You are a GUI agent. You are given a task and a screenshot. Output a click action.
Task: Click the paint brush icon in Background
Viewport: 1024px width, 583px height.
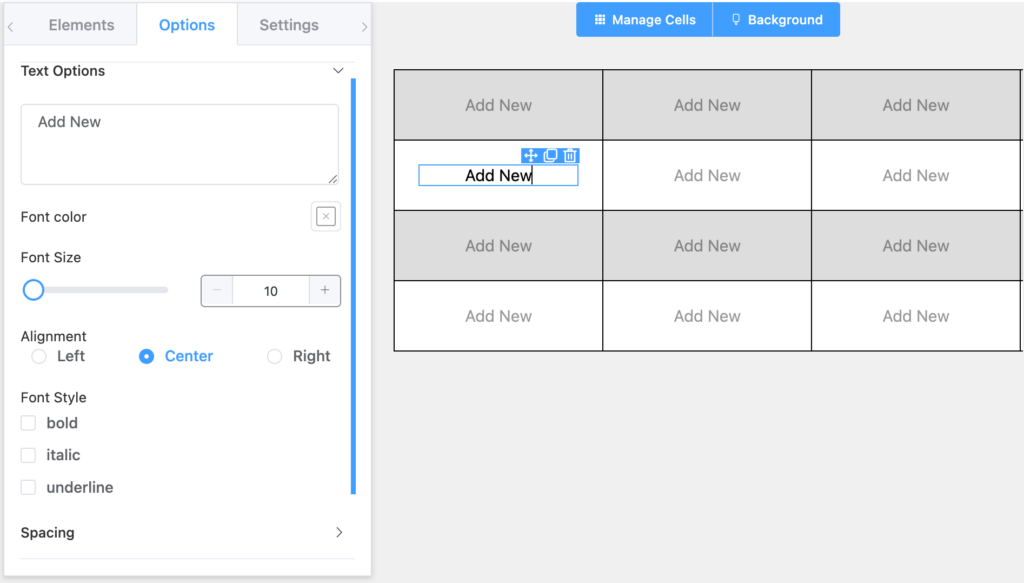point(736,20)
